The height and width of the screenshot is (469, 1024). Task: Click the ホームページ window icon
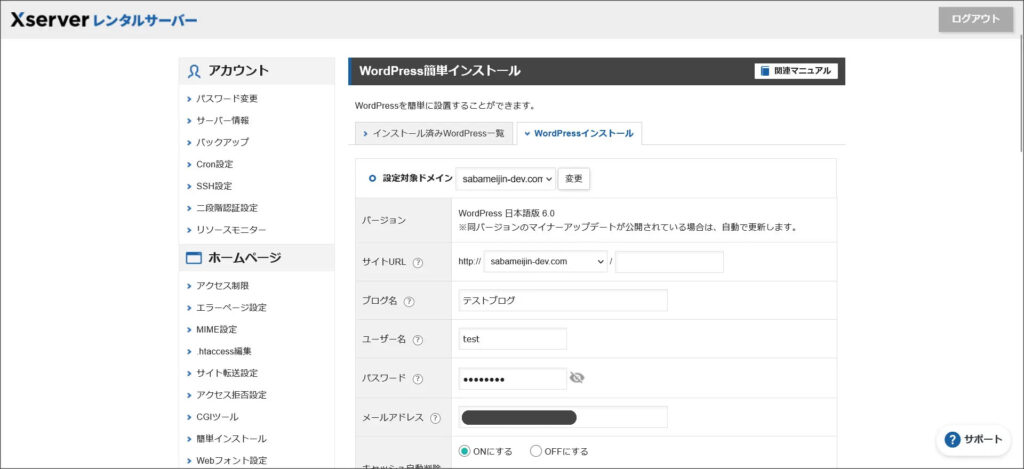pyautogui.click(x=194, y=258)
